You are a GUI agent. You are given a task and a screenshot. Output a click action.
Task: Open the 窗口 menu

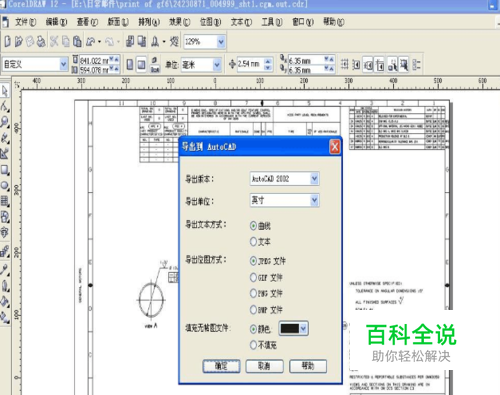pyautogui.click(x=303, y=22)
